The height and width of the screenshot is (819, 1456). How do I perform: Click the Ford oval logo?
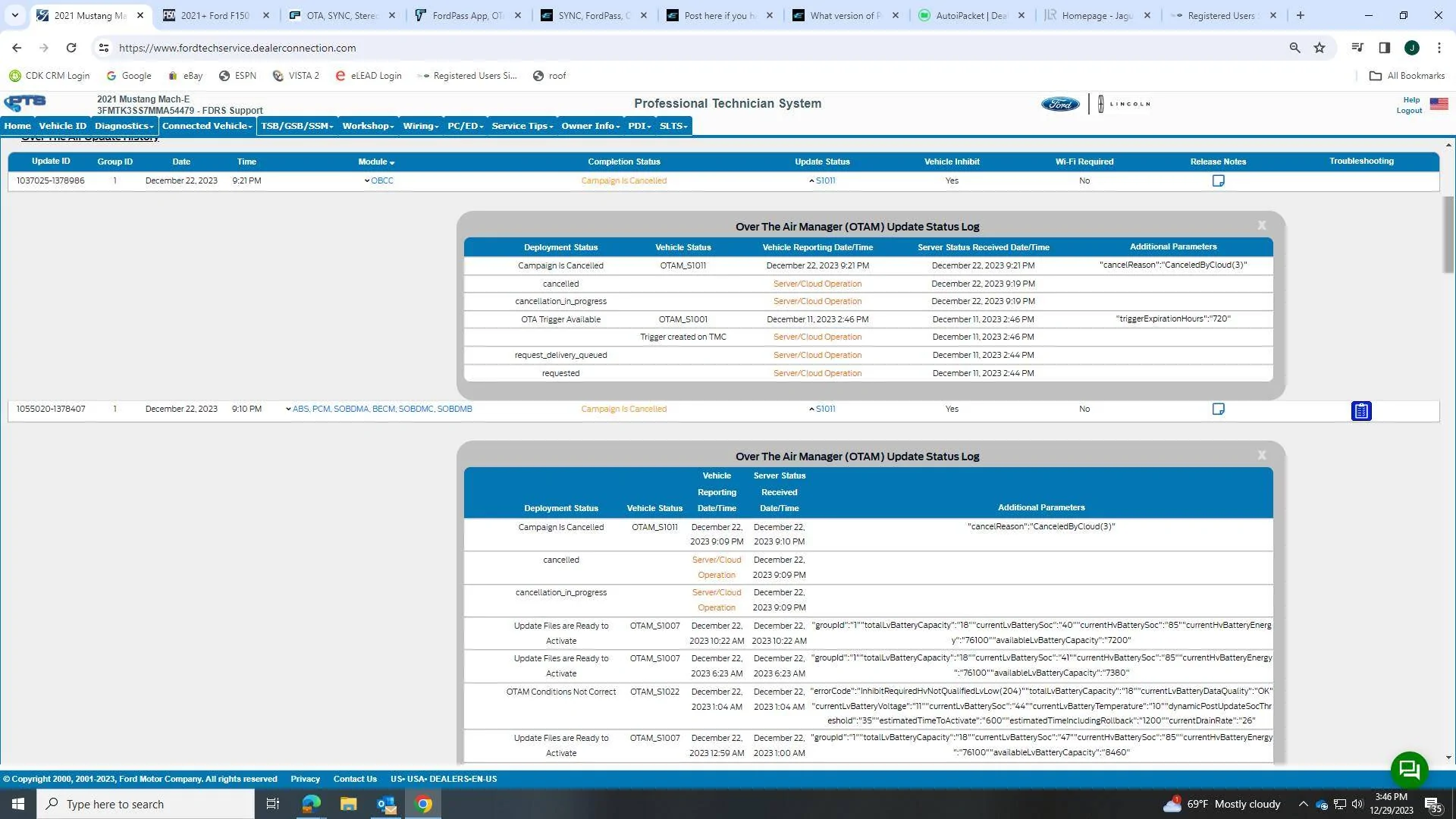pyautogui.click(x=1060, y=104)
